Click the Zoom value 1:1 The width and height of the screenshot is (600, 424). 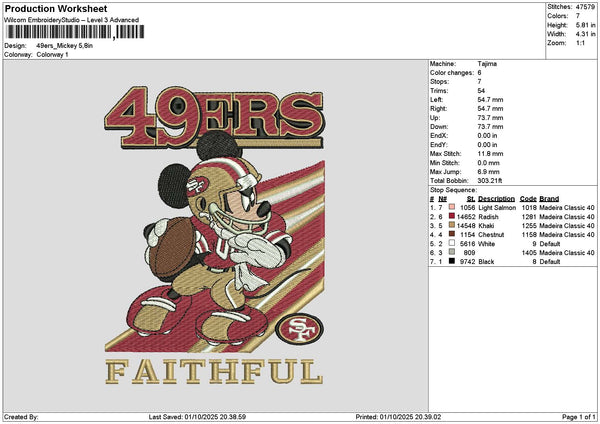point(580,43)
